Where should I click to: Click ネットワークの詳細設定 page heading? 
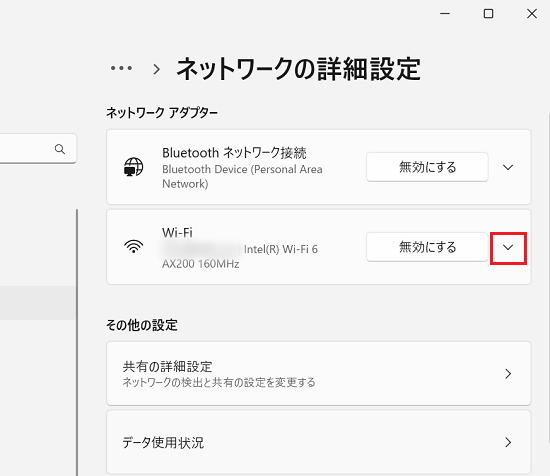coord(299,69)
